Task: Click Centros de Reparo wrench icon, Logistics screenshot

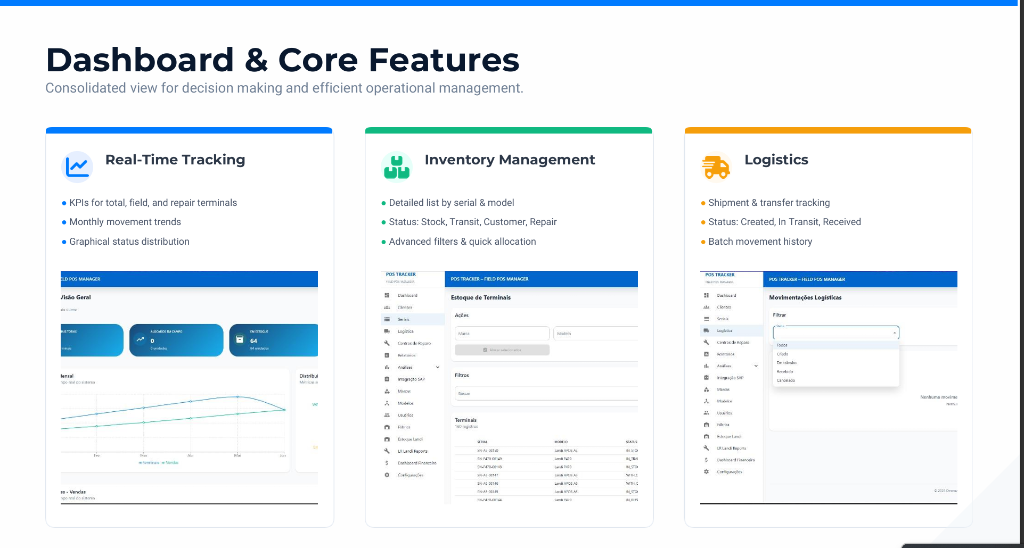Action: point(706,342)
